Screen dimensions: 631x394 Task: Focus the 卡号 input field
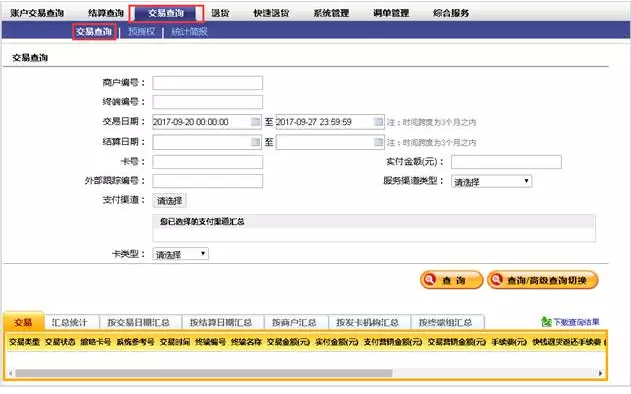pyautogui.click(x=208, y=162)
